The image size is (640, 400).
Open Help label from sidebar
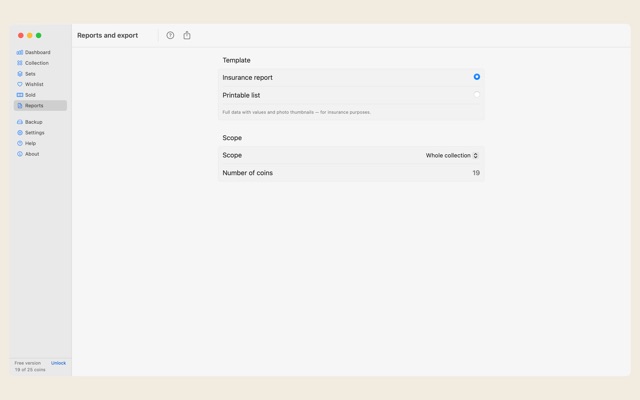coord(31,143)
